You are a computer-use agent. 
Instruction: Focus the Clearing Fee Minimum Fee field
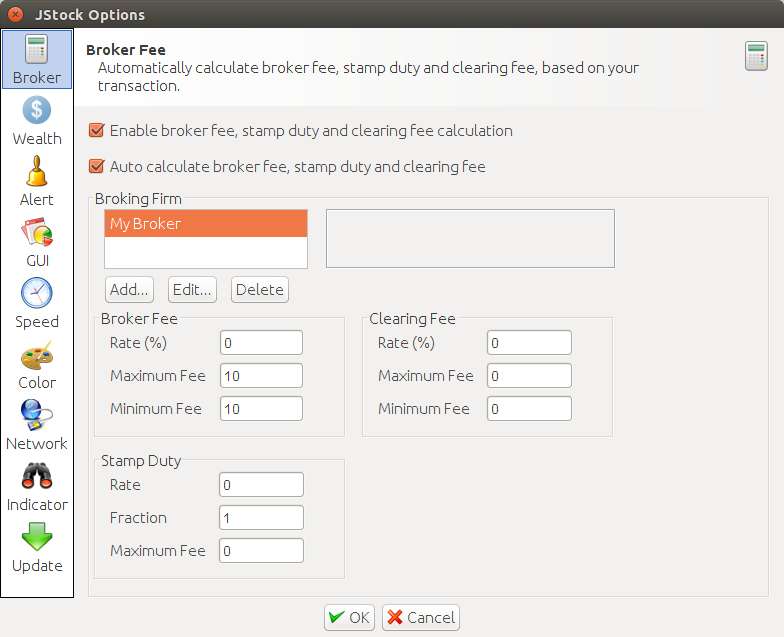529,408
